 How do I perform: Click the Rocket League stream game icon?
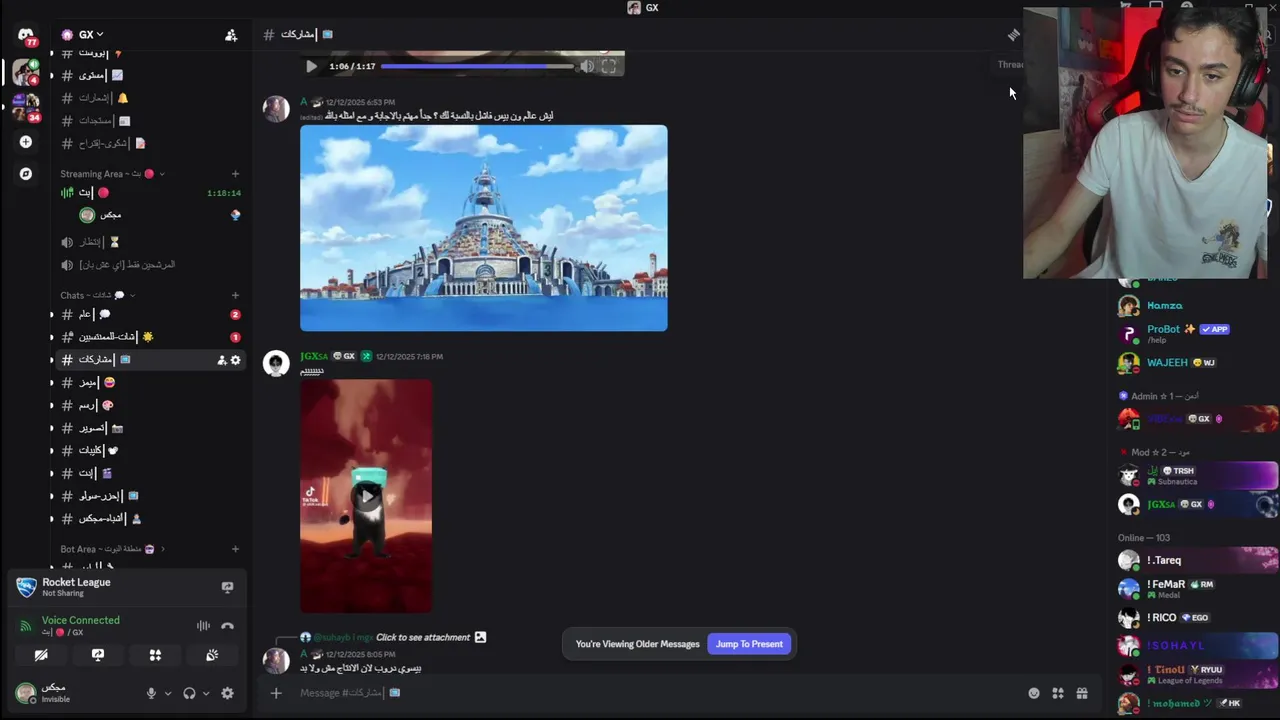pyautogui.click(x=26, y=587)
